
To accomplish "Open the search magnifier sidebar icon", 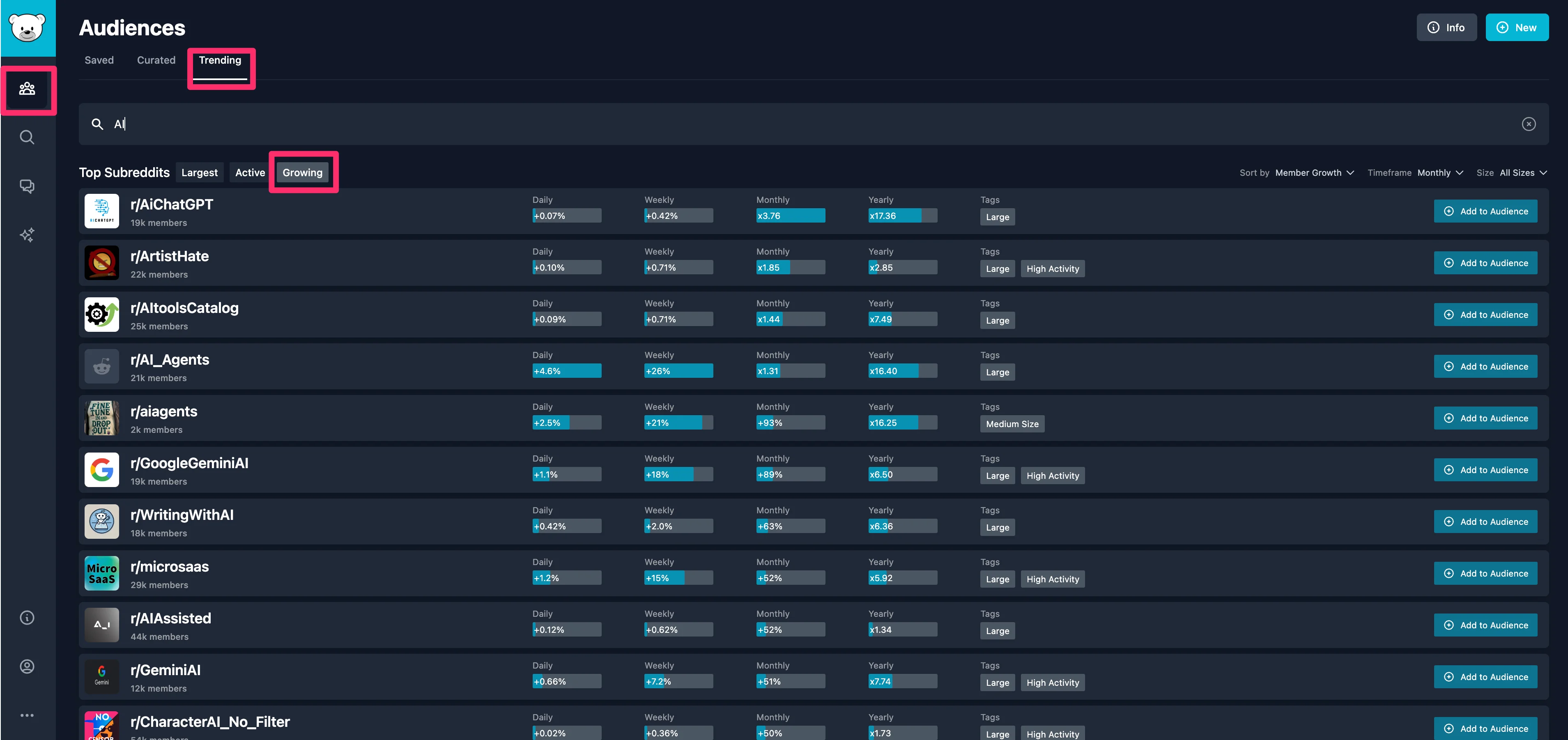I will click(x=28, y=138).
